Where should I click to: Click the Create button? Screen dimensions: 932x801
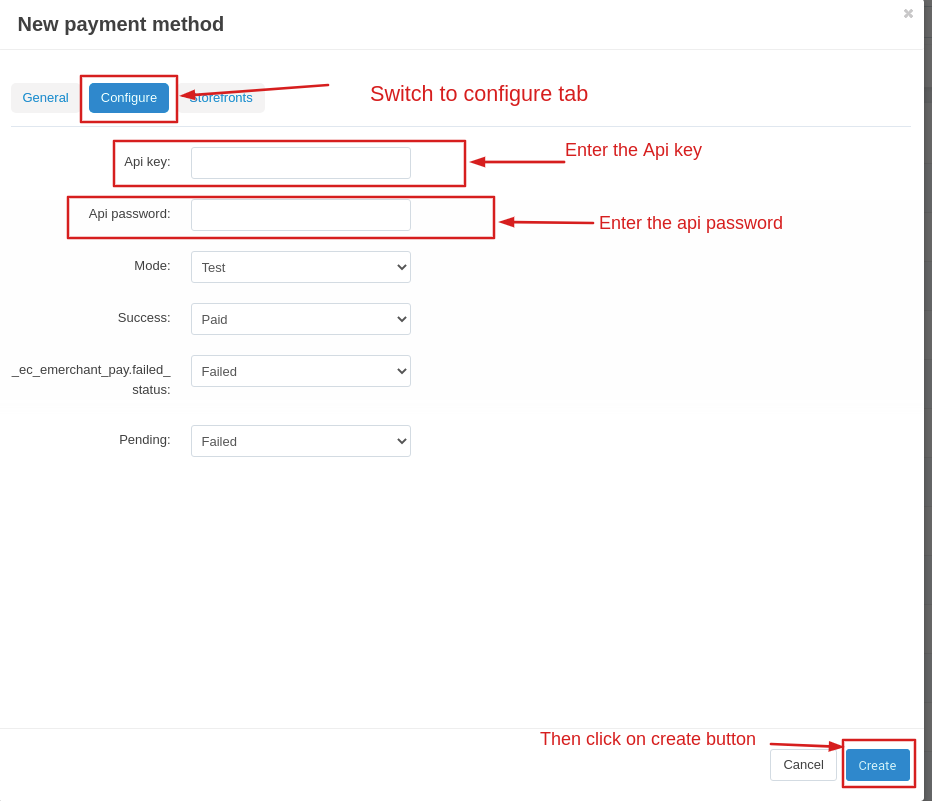(x=877, y=765)
